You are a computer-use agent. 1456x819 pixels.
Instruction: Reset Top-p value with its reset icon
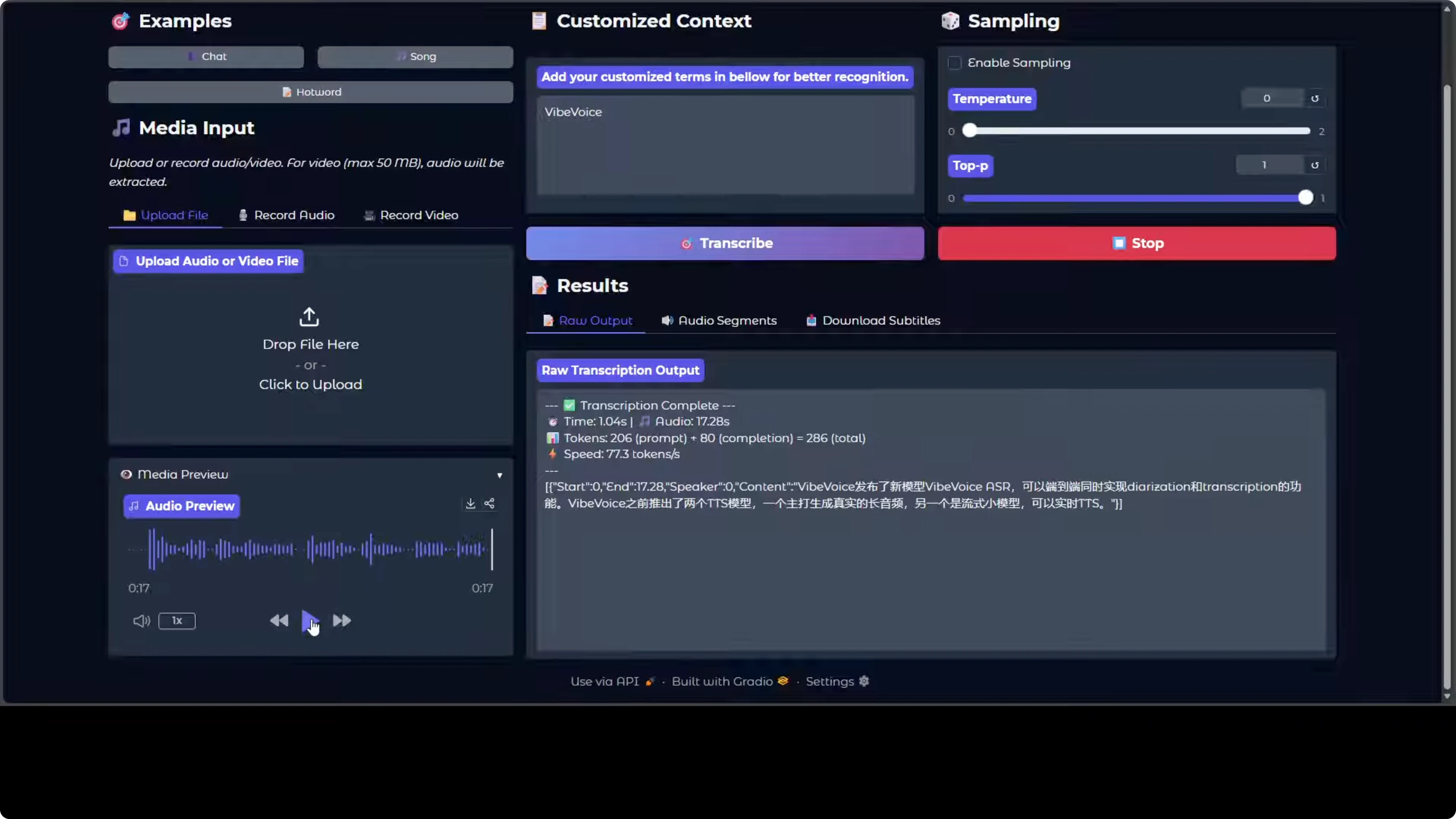coord(1315,165)
